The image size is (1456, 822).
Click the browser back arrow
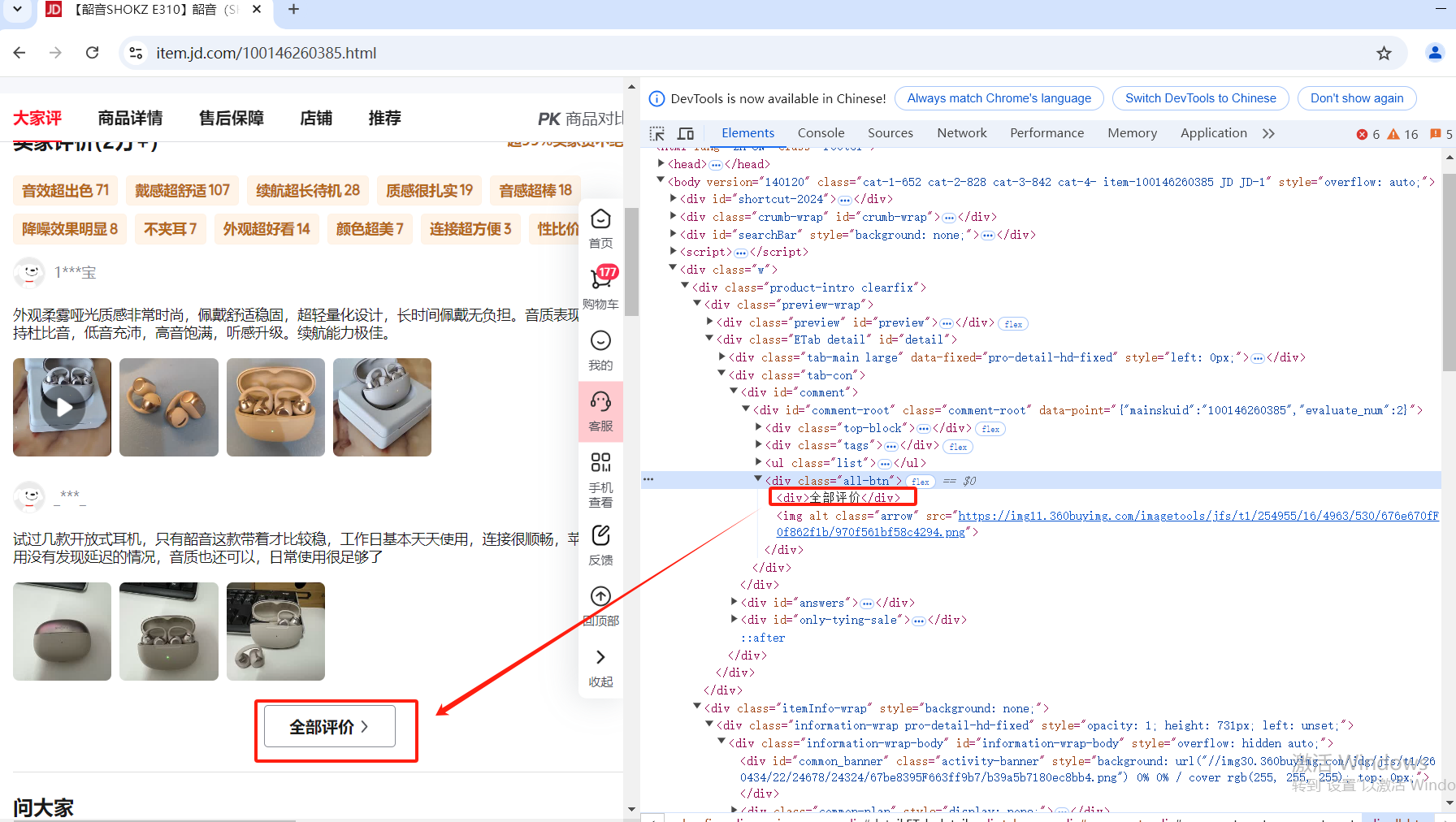pos(19,53)
